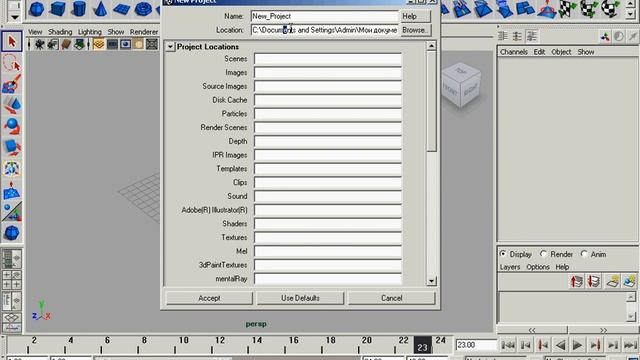640x360 pixels.
Task: Select the Anim radio button
Action: pyautogui.click(x=584, y=254)
